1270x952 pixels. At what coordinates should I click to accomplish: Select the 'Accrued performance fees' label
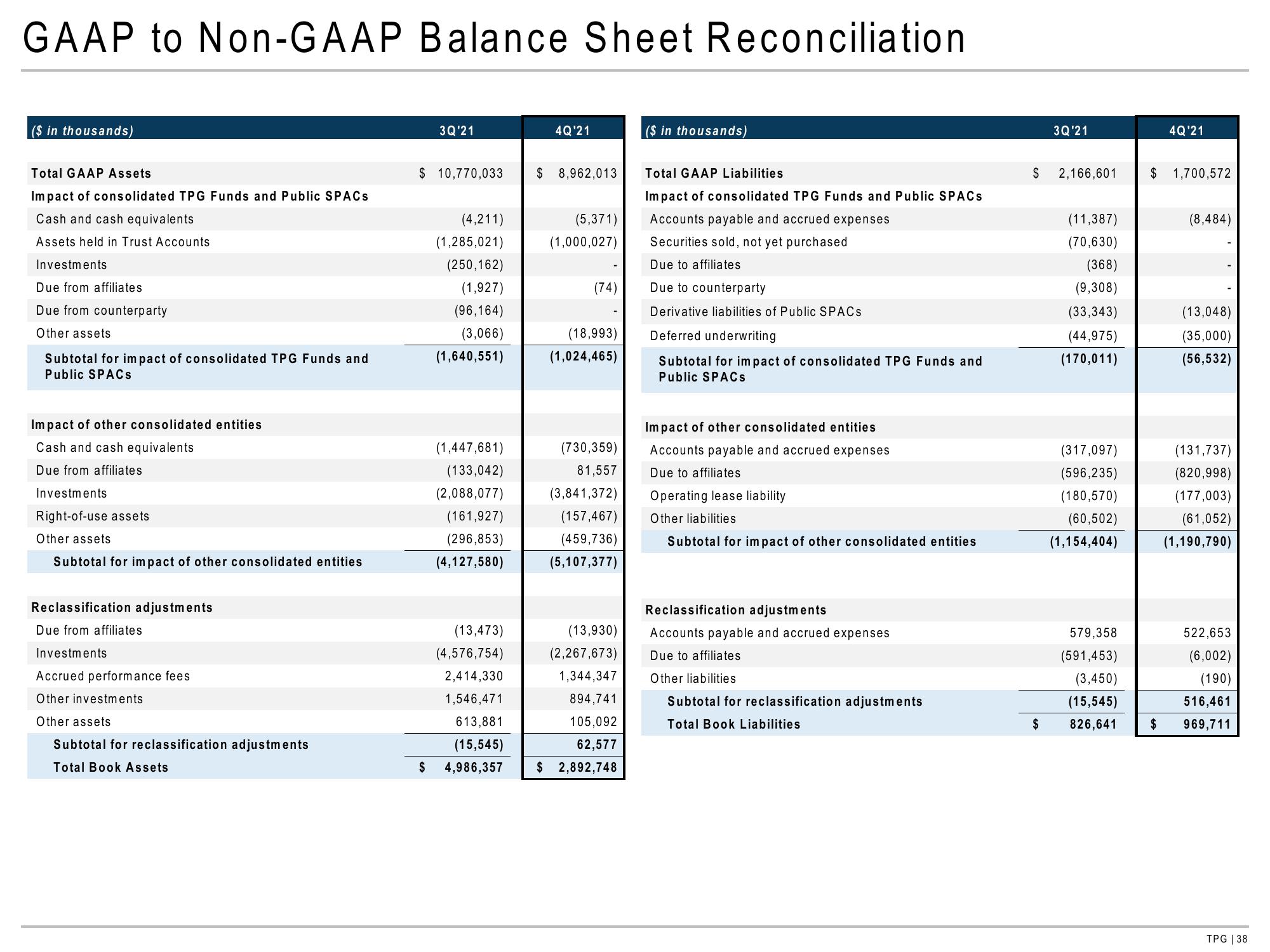pyautogui.click(x=113, y=676)
